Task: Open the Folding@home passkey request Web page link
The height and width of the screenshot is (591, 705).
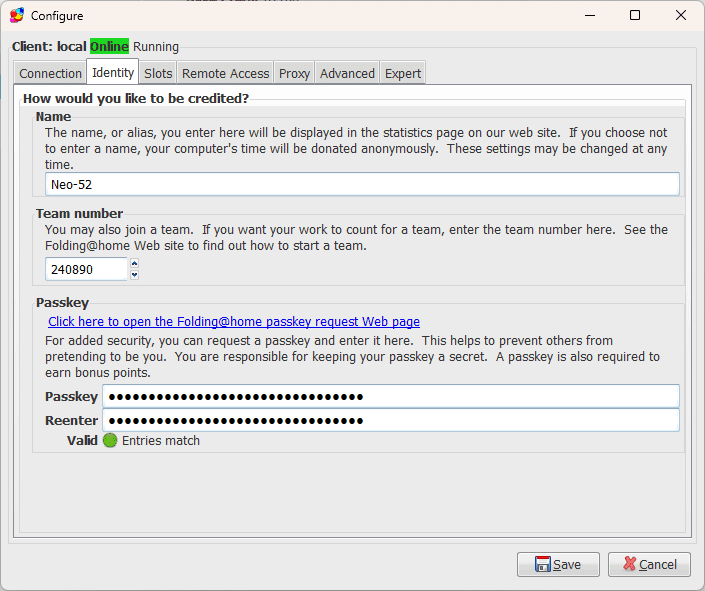Action: [x=234, y=322]
